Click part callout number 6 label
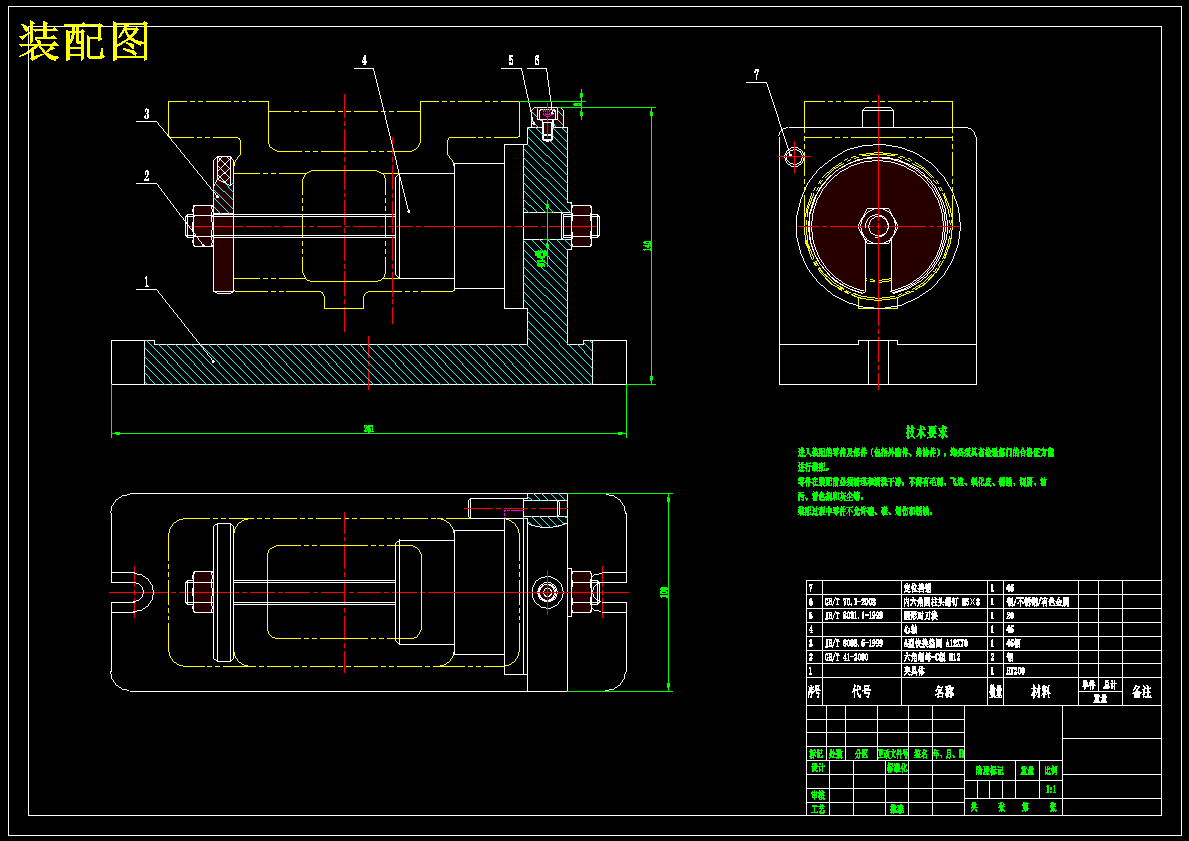 click(537, 60)
